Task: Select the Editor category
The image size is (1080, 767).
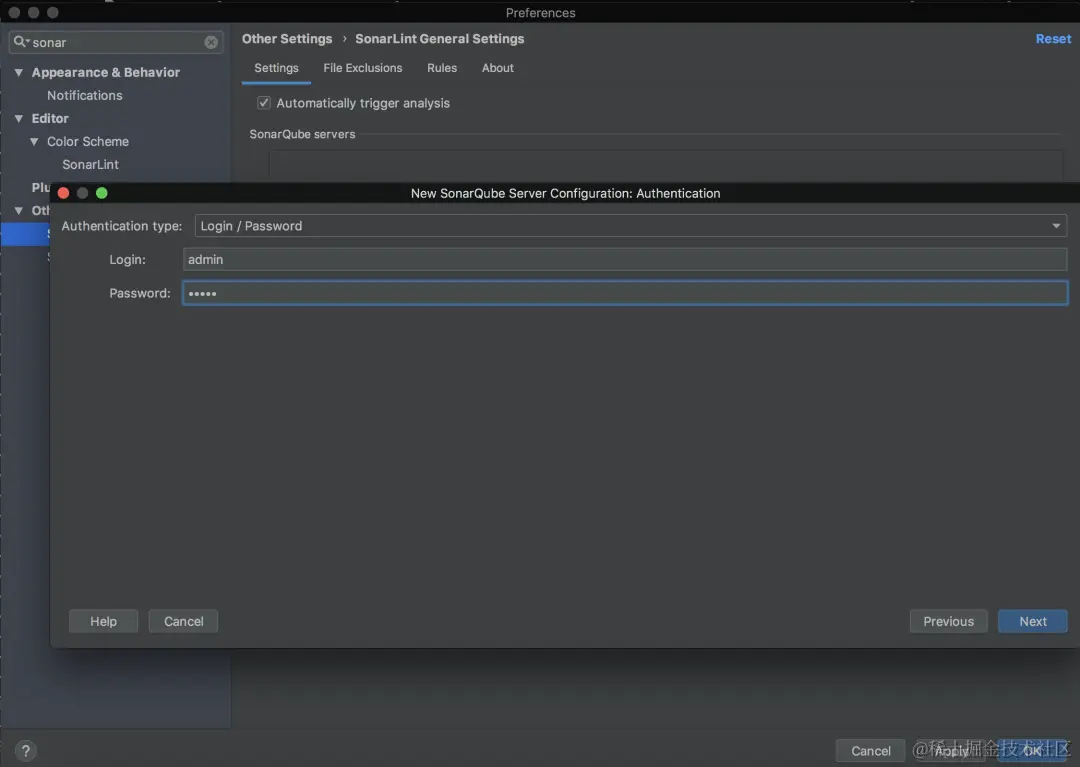Action: (x=50, y=118)
